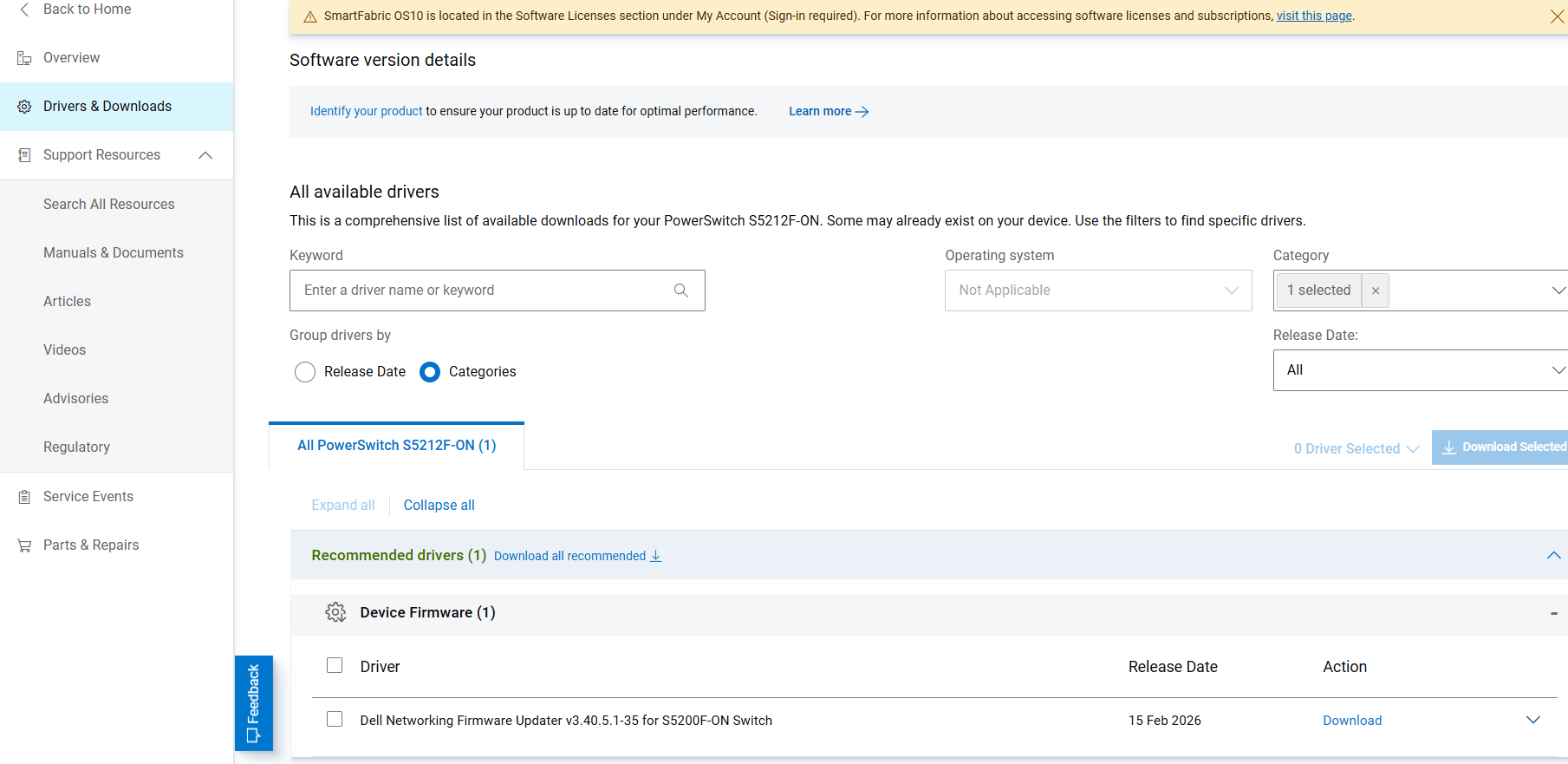Click the Back to Home arrow icon

[24, 10]
